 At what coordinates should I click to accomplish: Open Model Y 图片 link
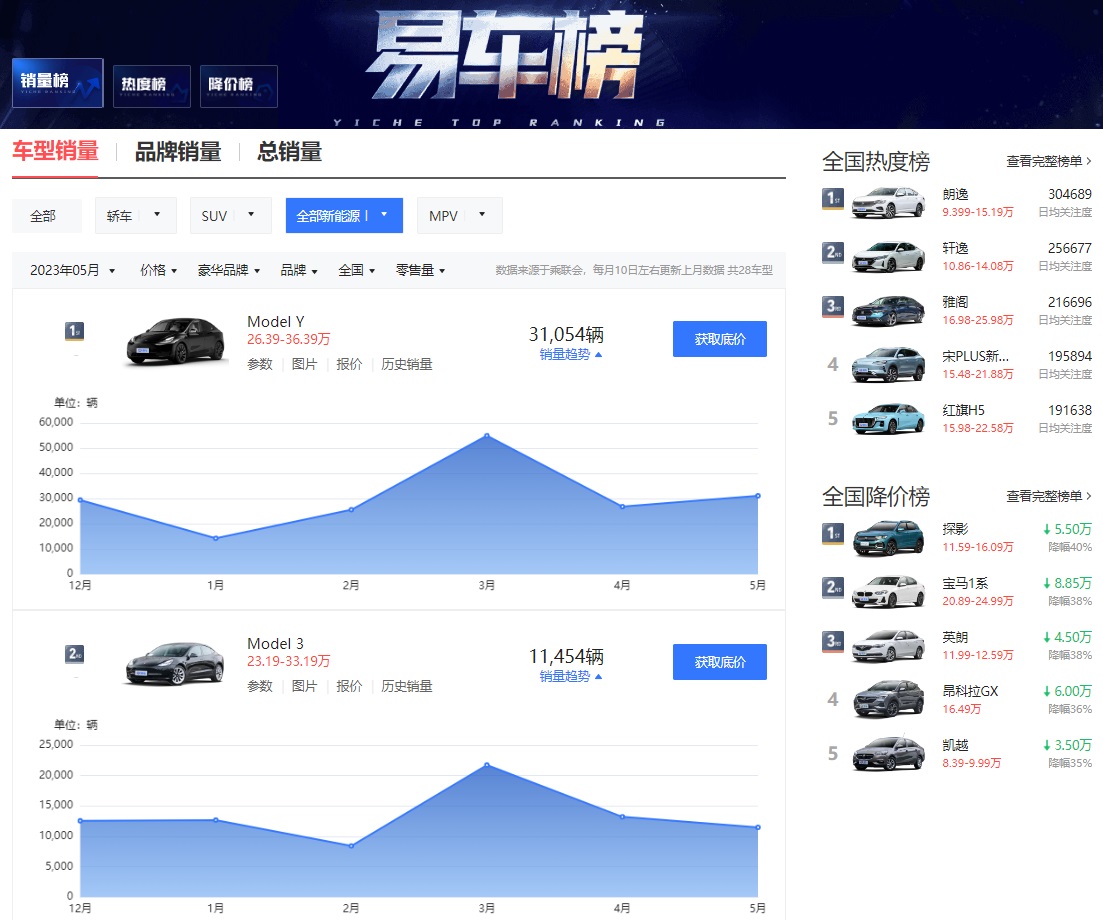[304, 364]
